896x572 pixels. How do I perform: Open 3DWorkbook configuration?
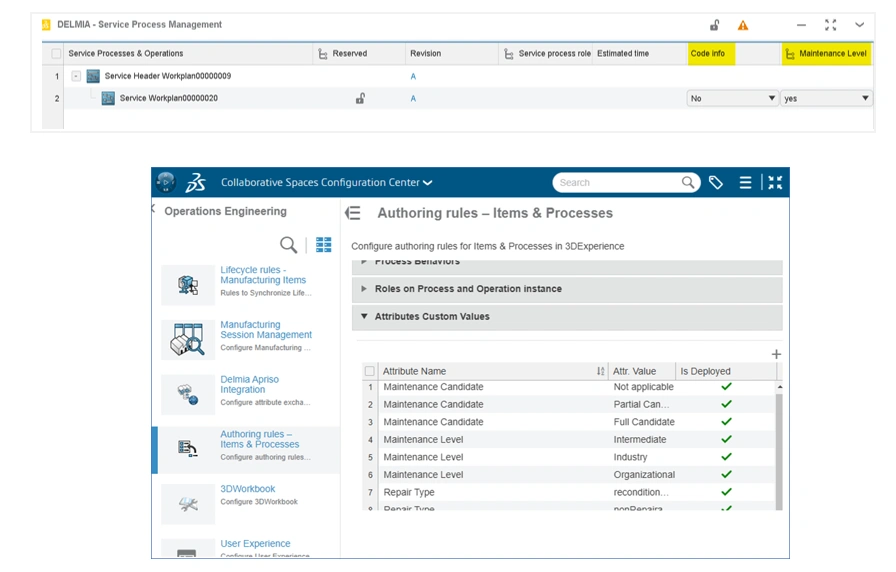pos(247,489)
